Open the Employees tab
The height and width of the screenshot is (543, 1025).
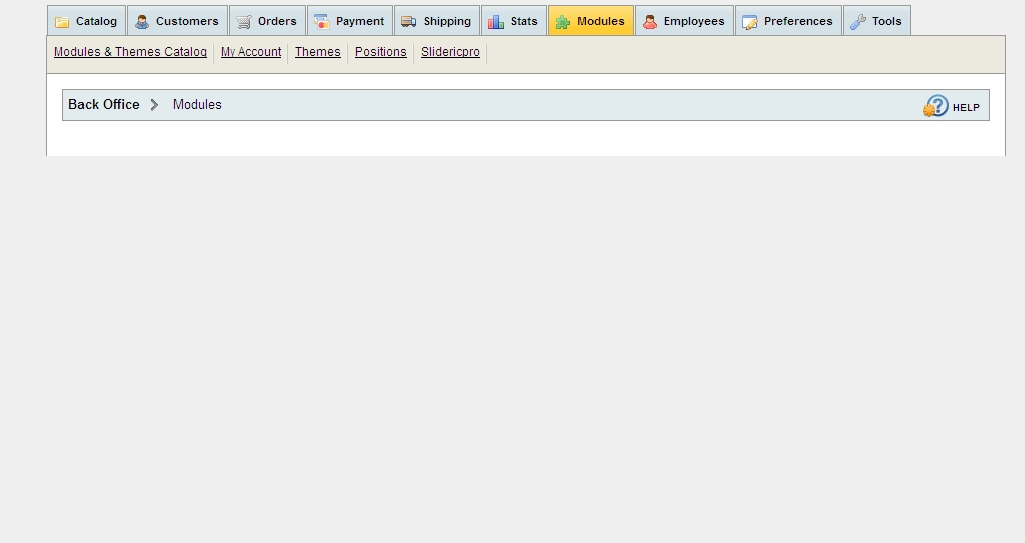[684, 21]
